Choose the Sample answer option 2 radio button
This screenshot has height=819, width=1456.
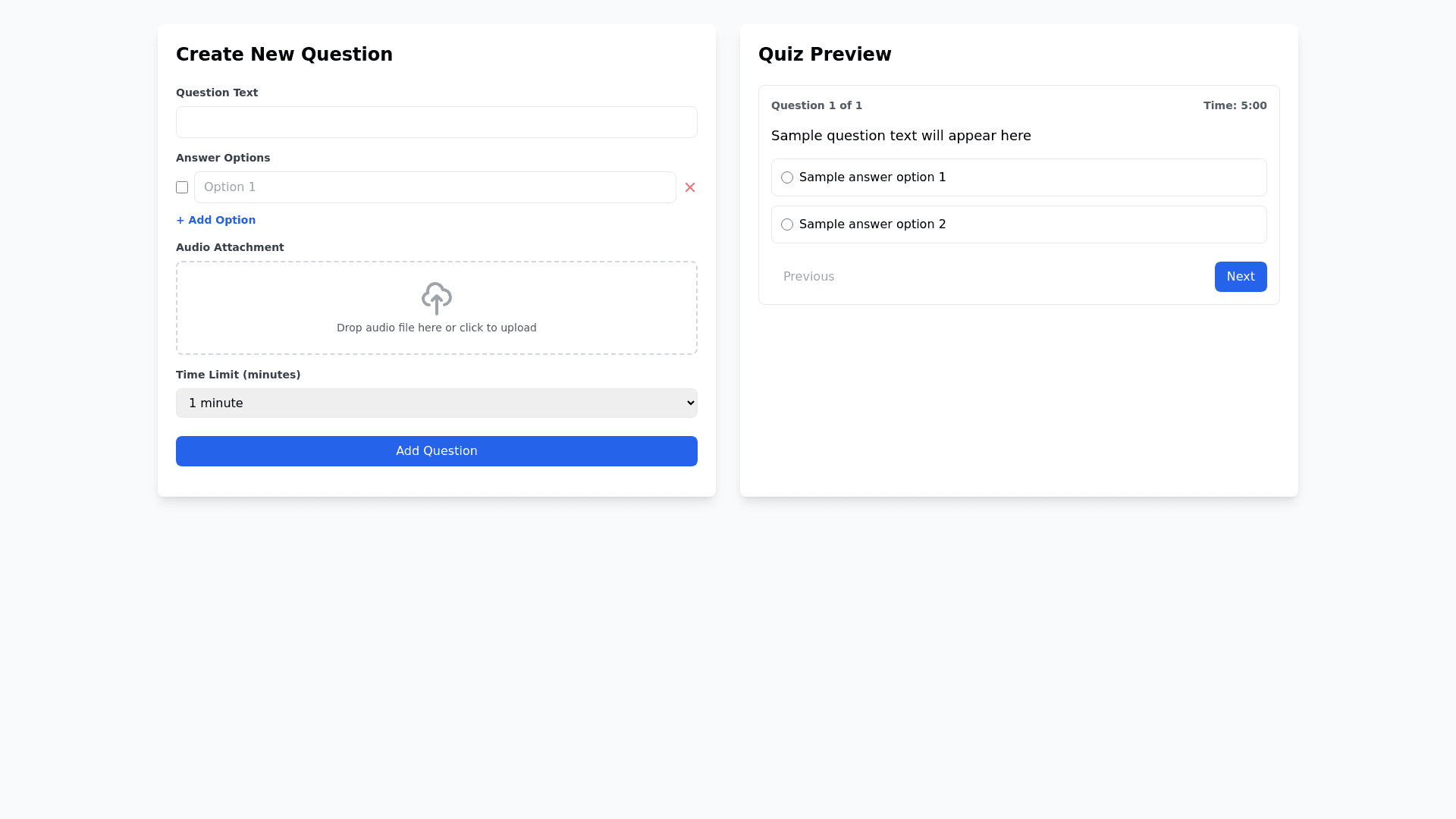click(x=787, y=224)
